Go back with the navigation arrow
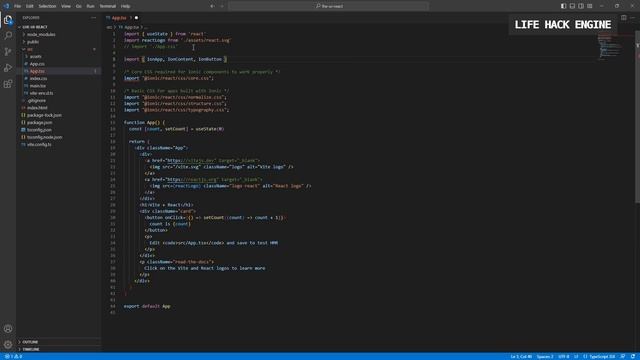The height and width of the screenshot is (360, 640). coord(212,6)
